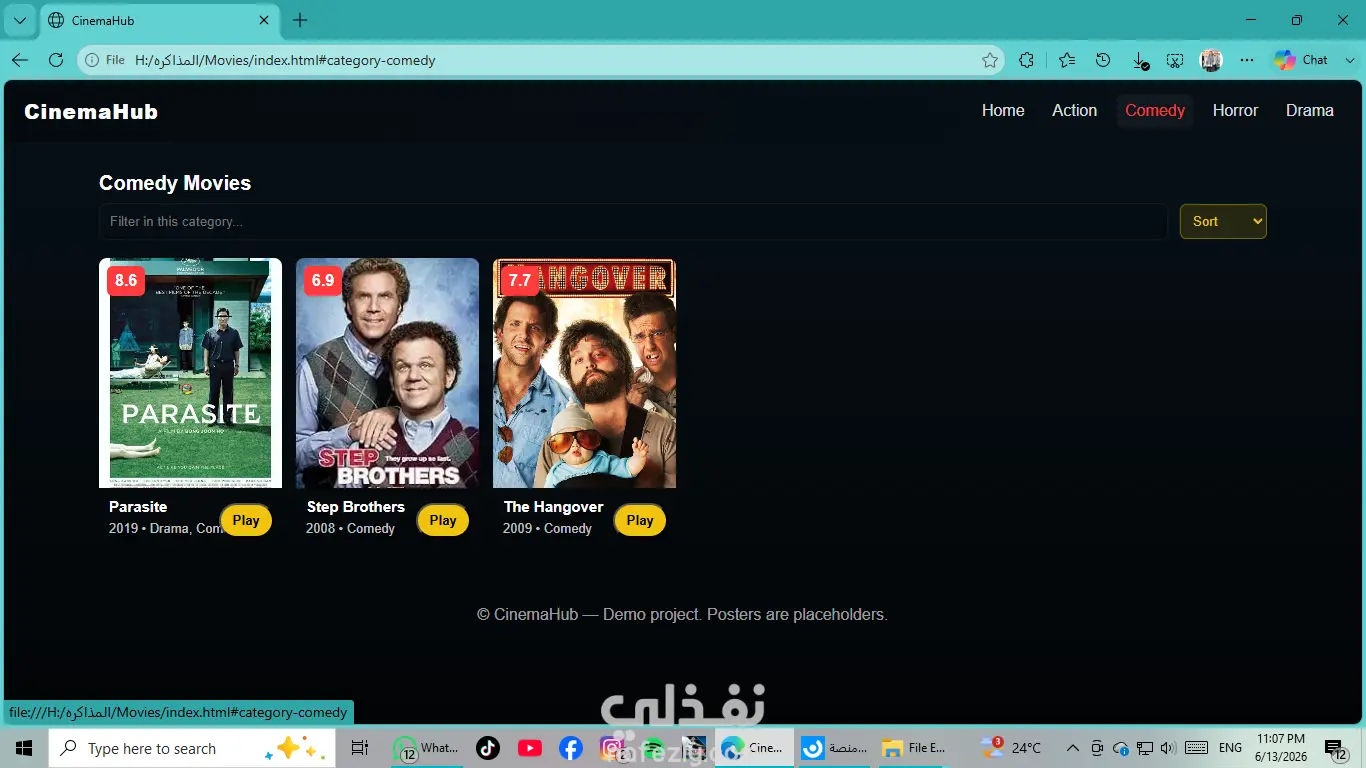Open Copilot Chat
Viewport: 1366px width, 768px height.
(1300, 60)
